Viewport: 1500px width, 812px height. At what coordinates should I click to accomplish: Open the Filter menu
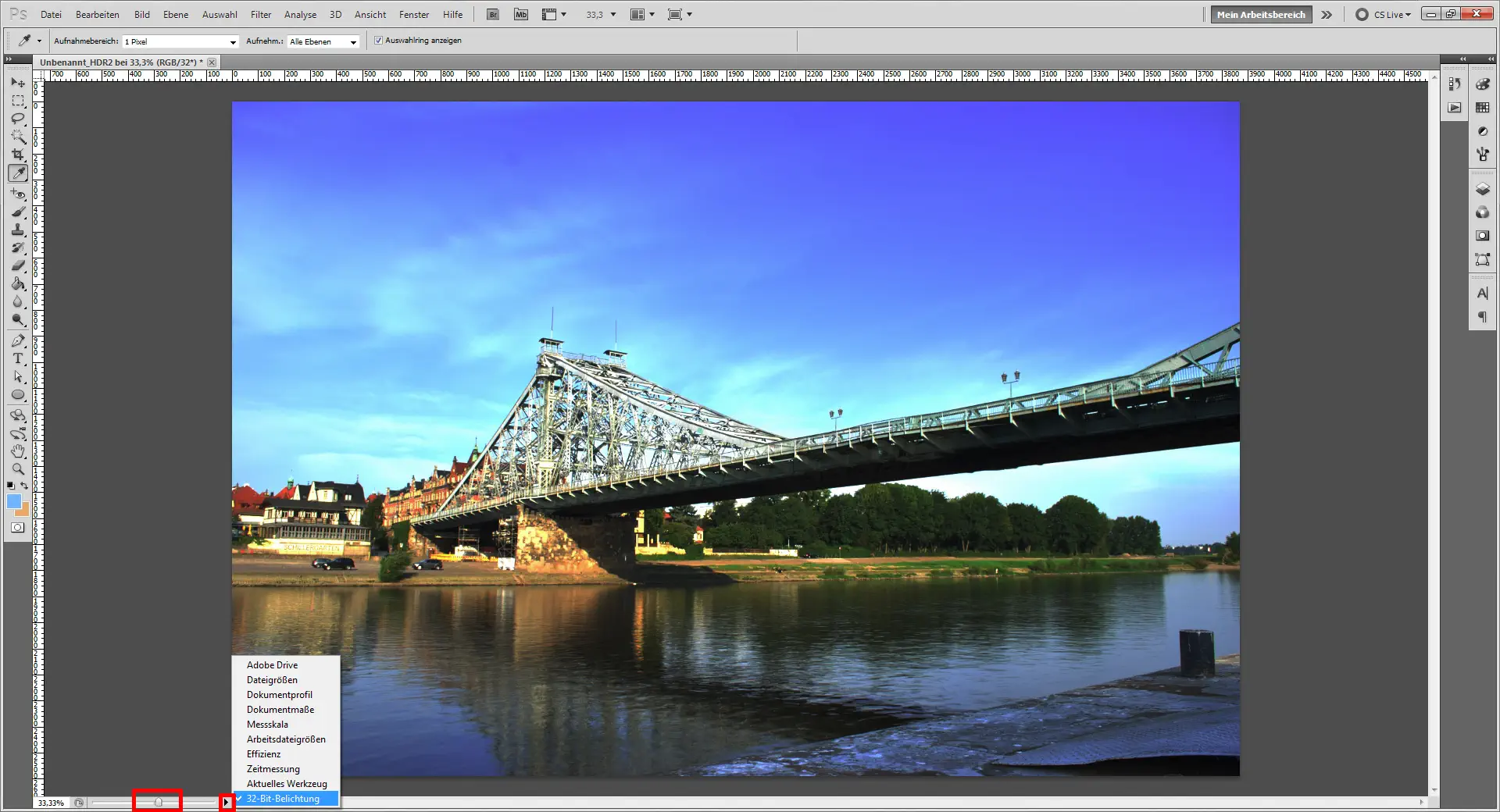pyautogui.click(x=260, y=14)
